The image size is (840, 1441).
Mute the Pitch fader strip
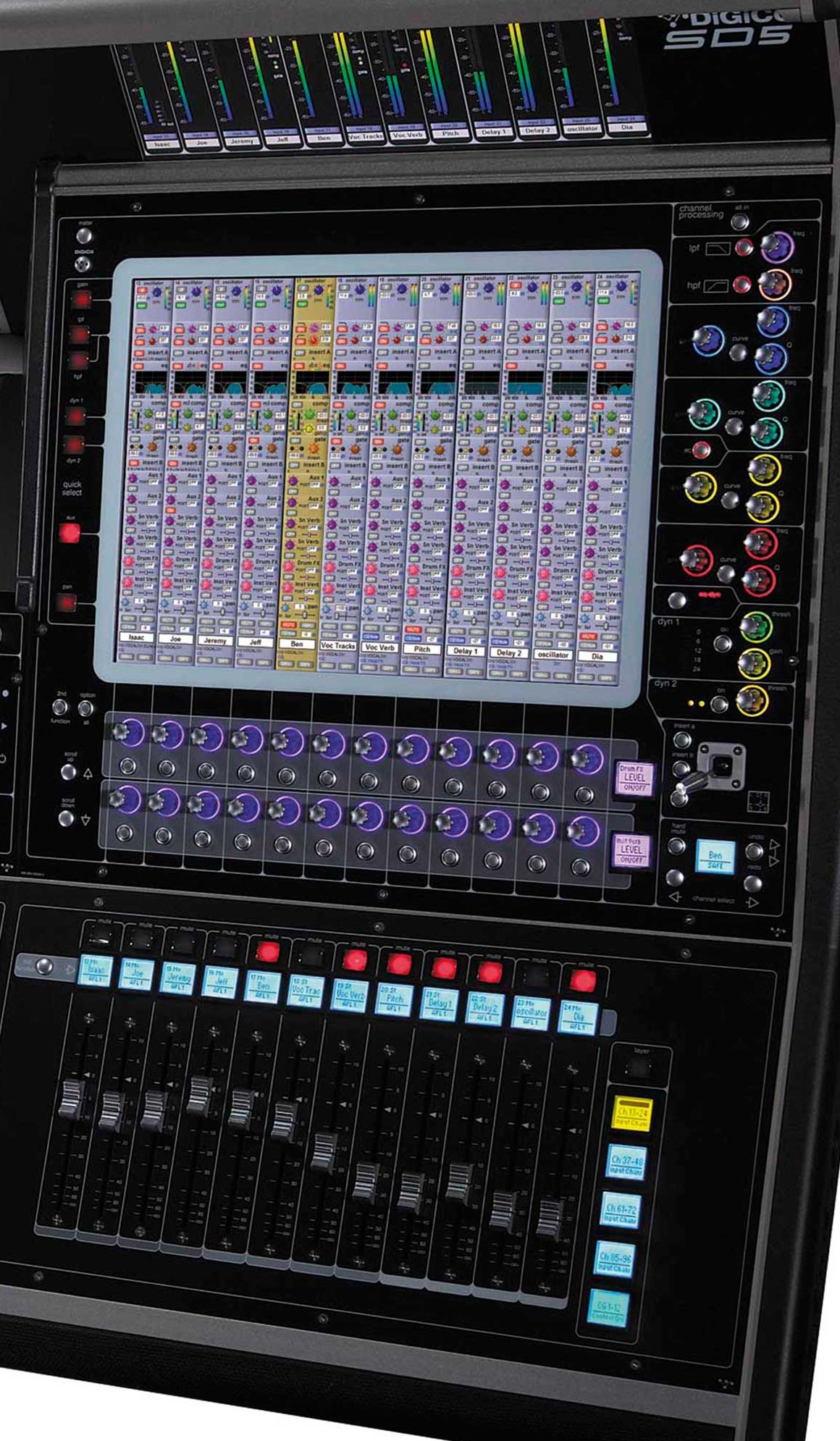coord(399,964)
